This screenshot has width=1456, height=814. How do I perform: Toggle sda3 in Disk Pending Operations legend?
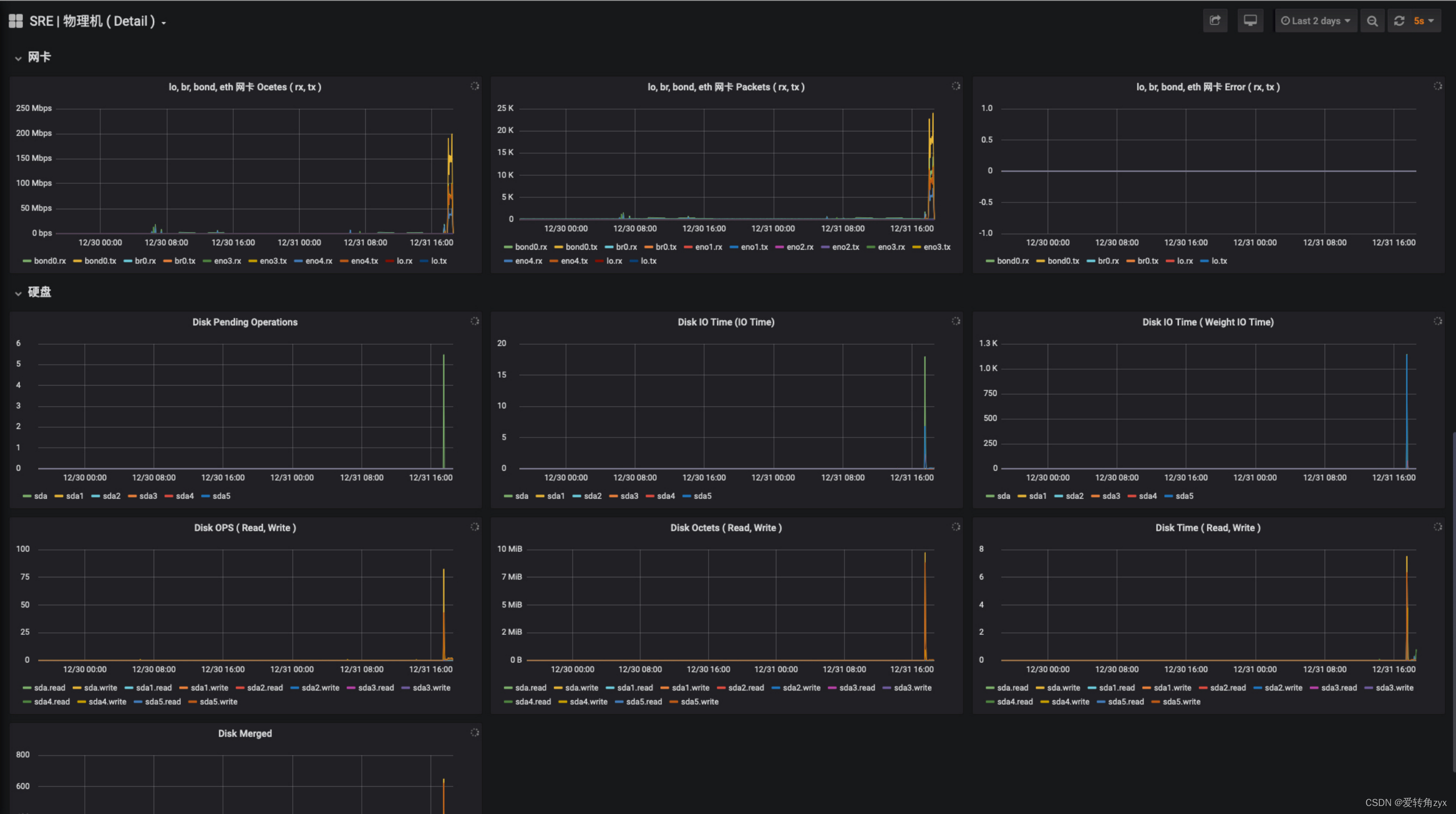click(x=148, y=496)
